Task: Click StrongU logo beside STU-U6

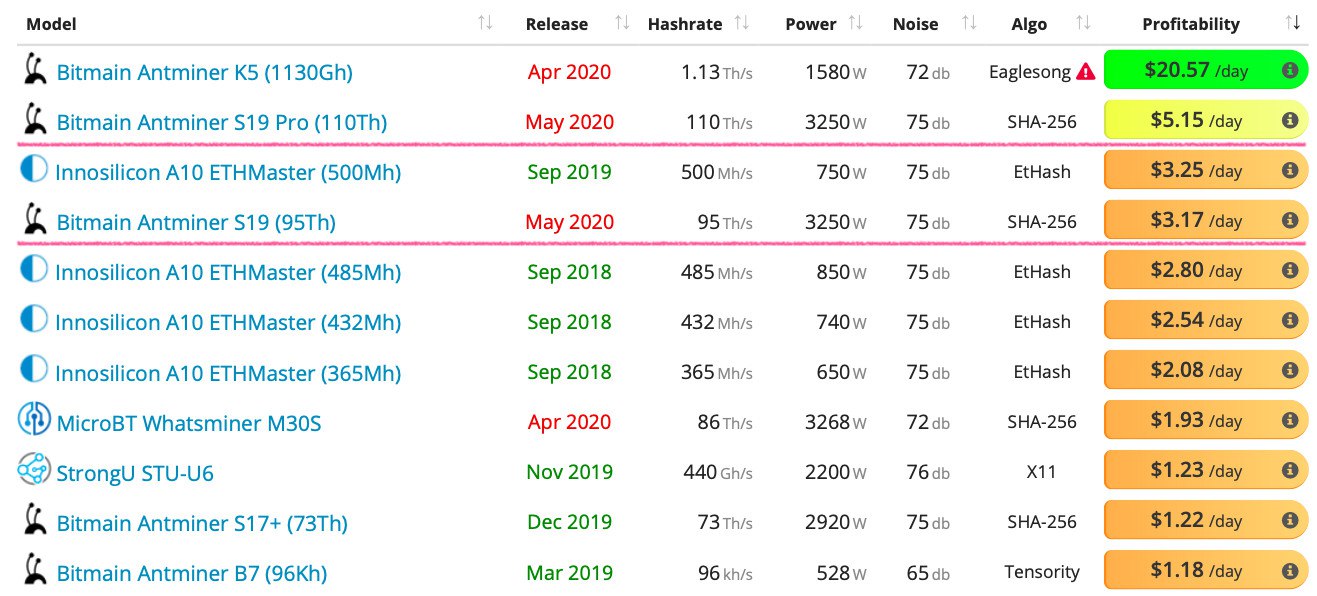Action: point(34,470)
